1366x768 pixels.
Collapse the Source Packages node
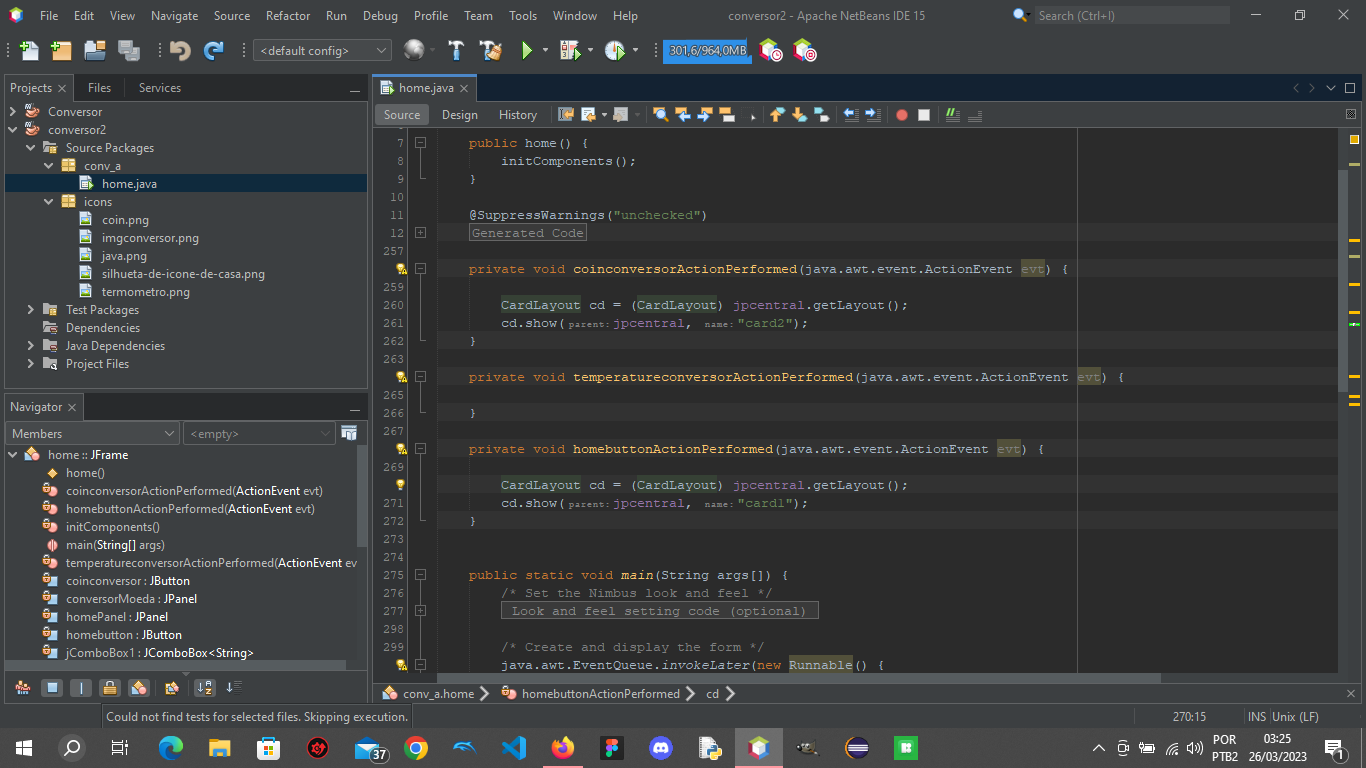[x=31, y=148]
